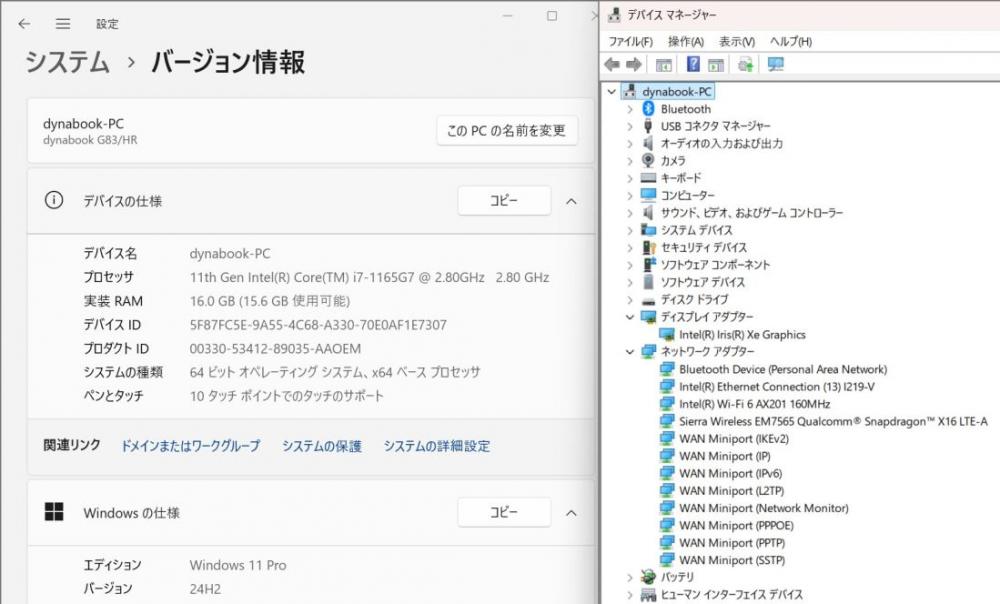
Task: Open the Settings hamburger navigation menu
Action: [62, 24]
